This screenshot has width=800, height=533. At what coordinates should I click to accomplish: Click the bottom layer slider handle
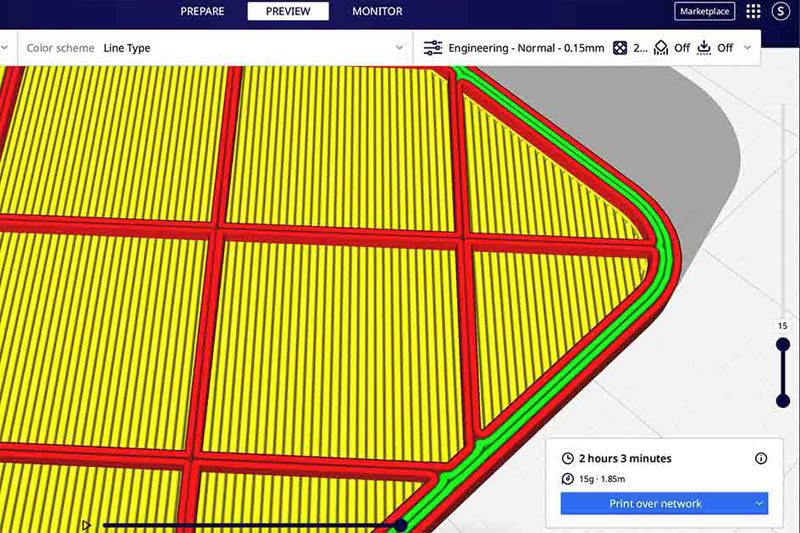783,401
